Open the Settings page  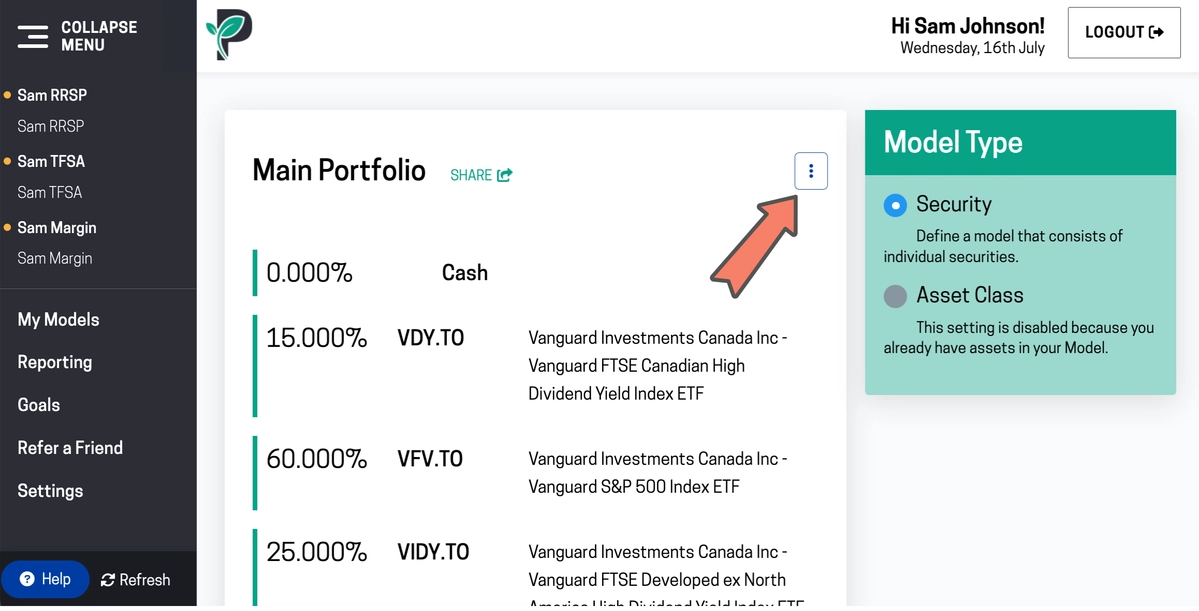[x=50, y=491]
